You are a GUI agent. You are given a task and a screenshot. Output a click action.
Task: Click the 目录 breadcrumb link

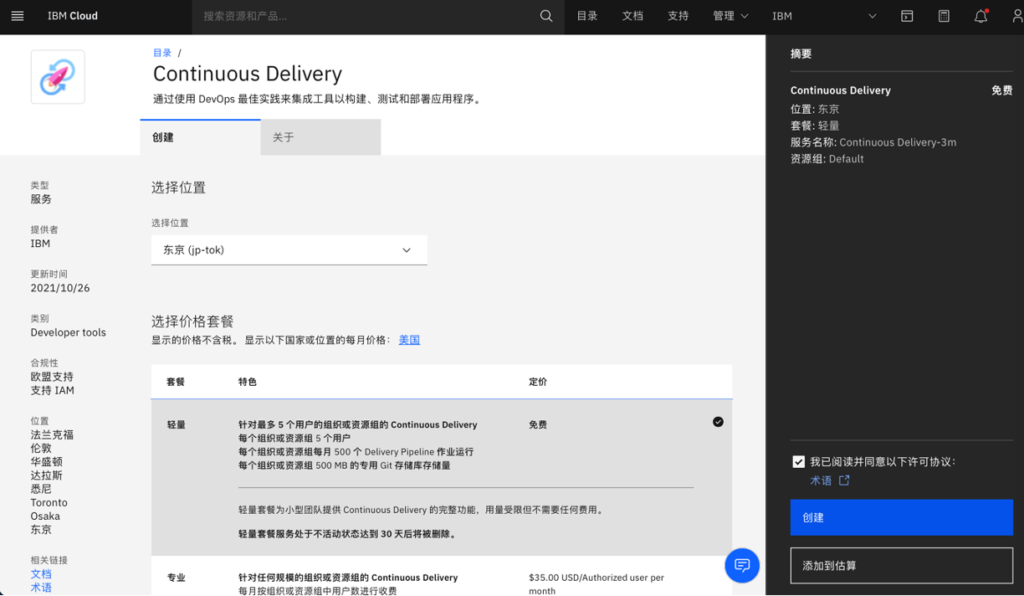pos(162,53)
